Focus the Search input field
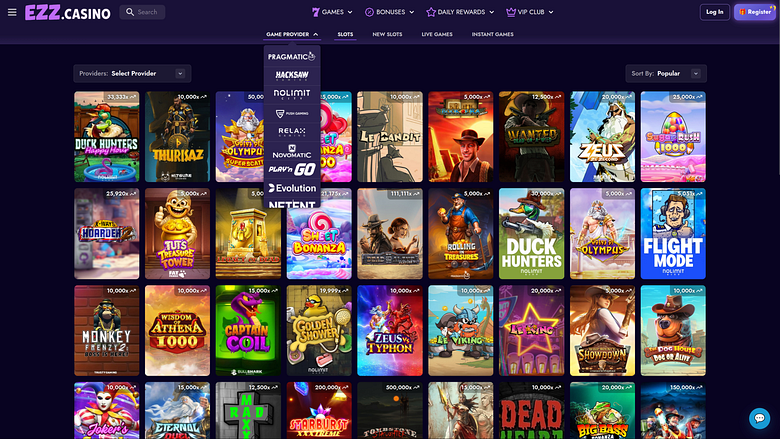The width and height of the screenshot is (780, 439). pyautogui.click(x=142, y=12)
